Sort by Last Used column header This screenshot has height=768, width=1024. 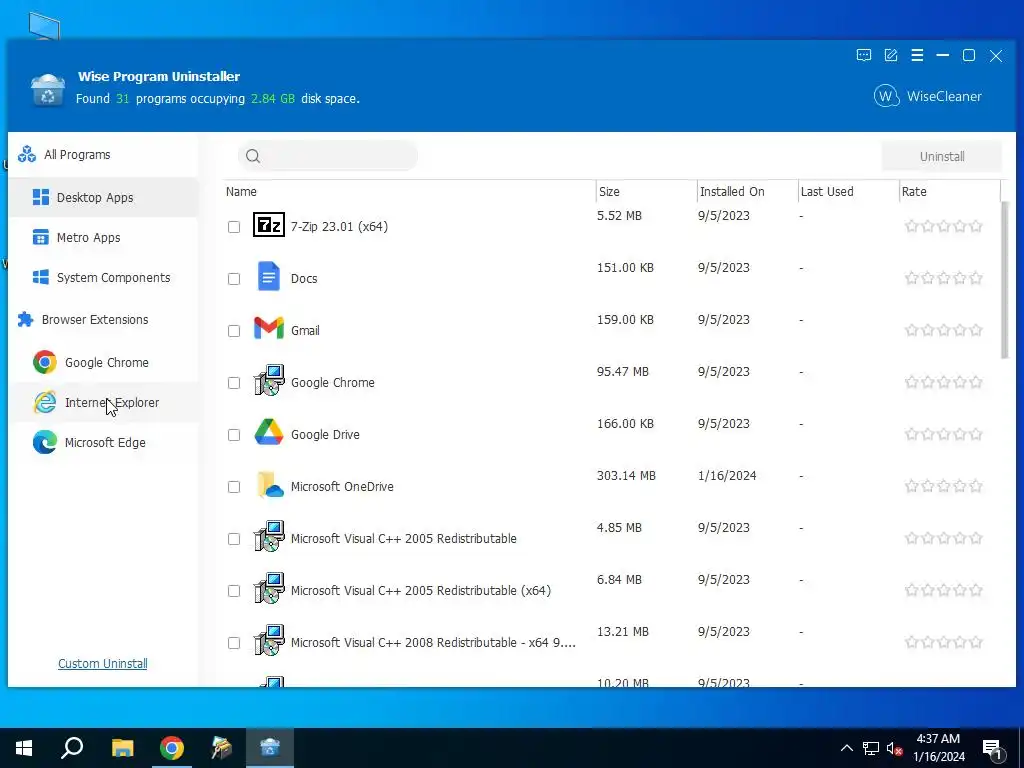pyautogui.click(x=848, y=191)
